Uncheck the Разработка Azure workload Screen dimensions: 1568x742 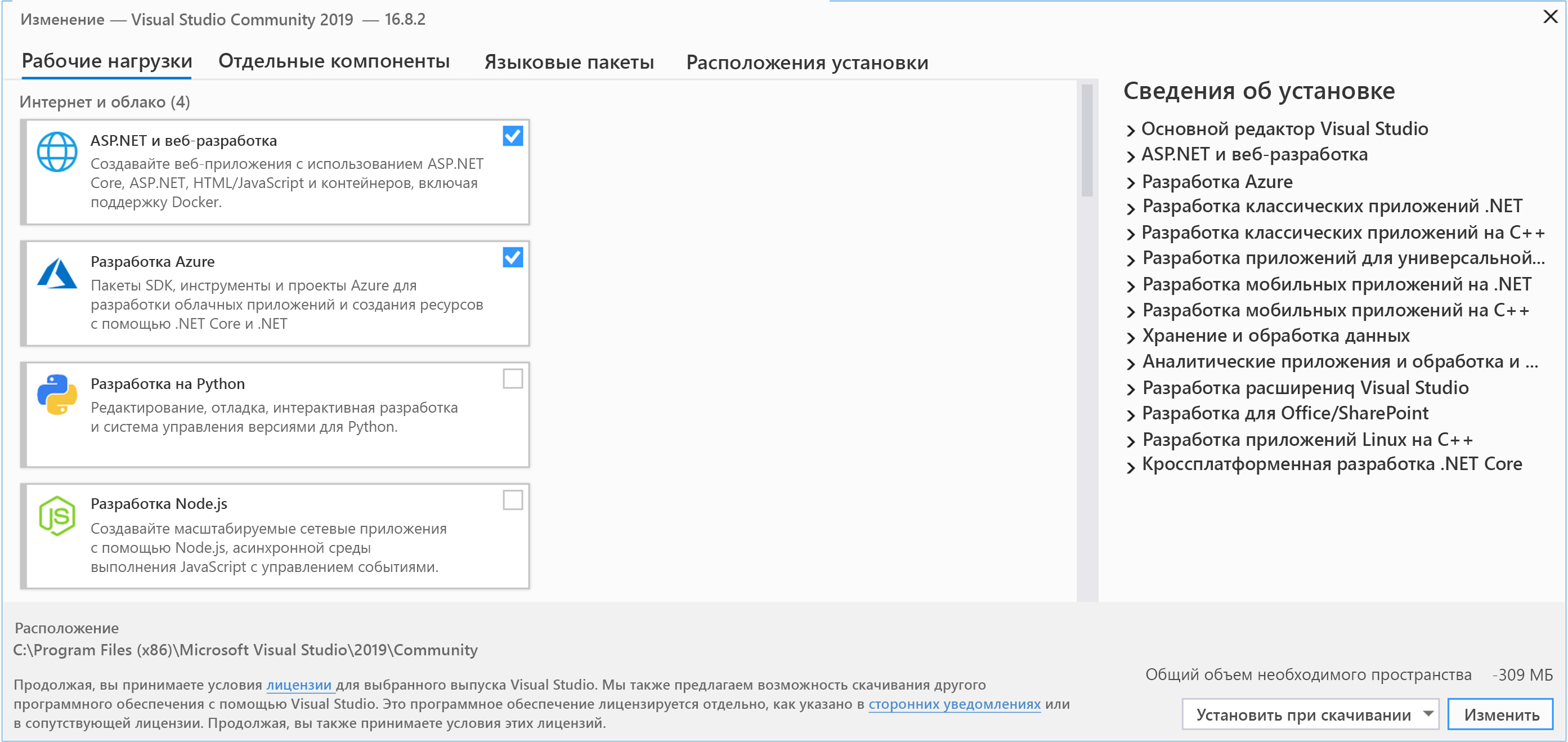[513, 257]
